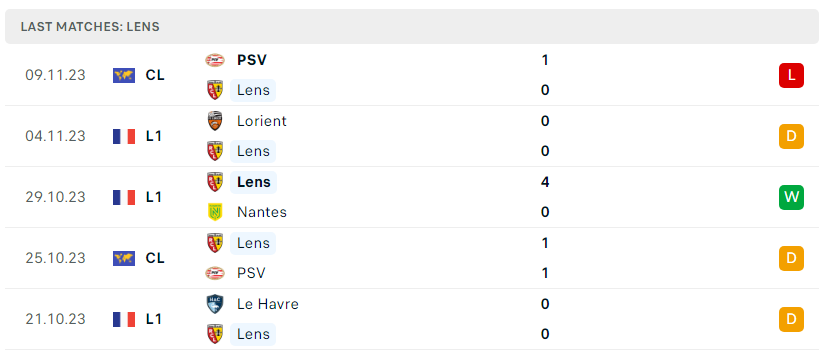The image size is (822, 362).
Task: Open the Le Havre team name link
Action: tap(267, 304)
